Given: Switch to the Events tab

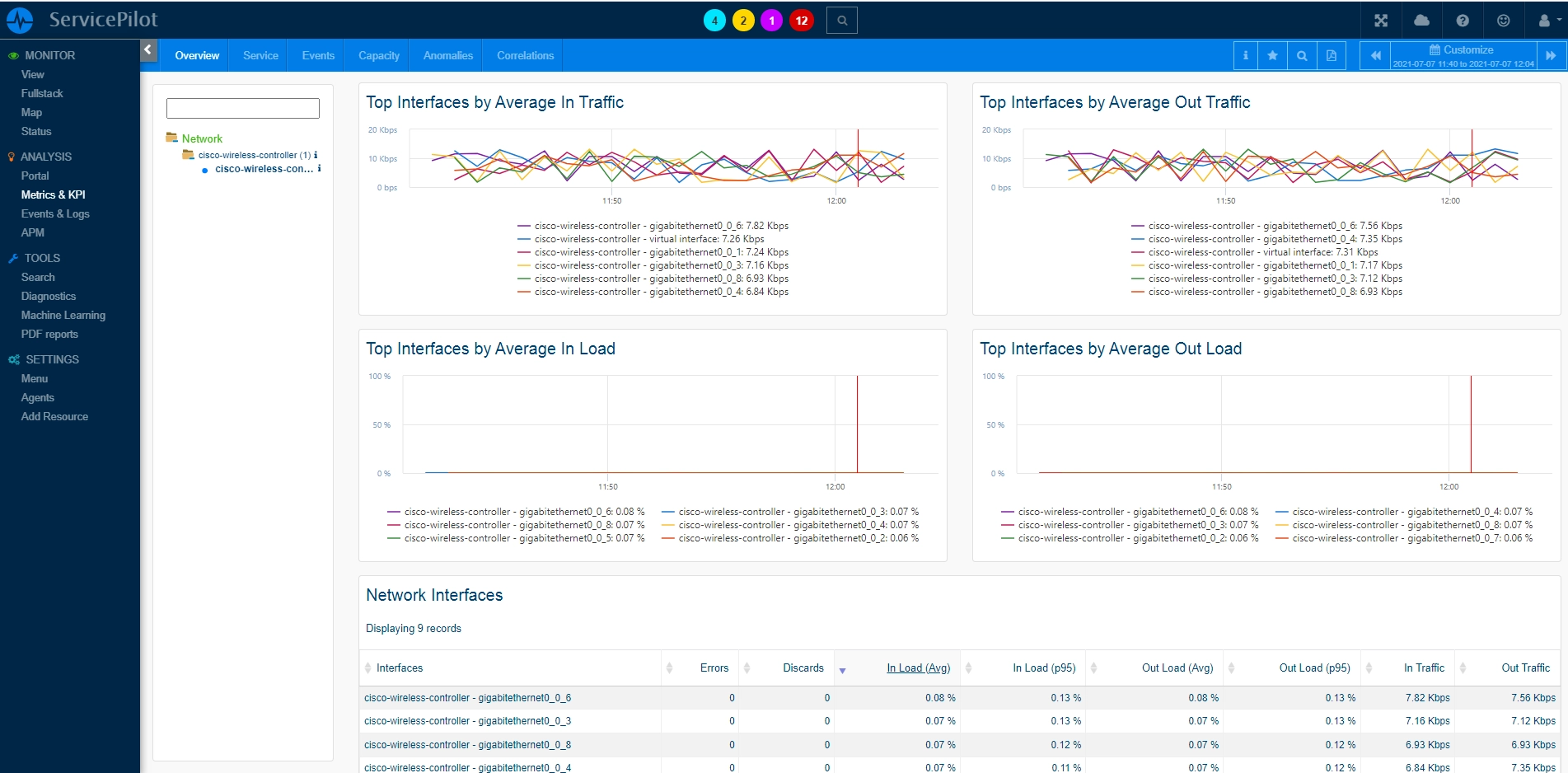Looking at the screenshot, I should [x=318, y=55].
